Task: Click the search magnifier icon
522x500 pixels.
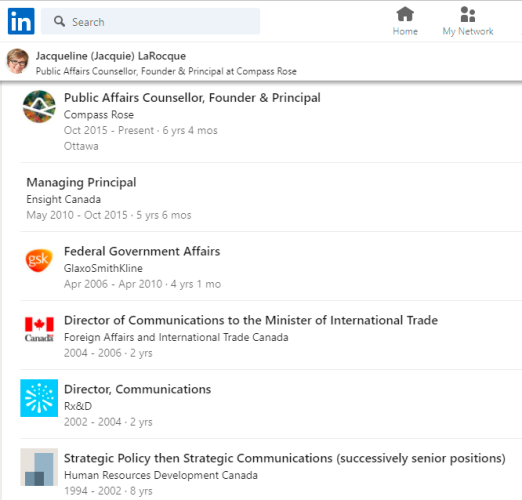Action: pyautogui.click(x=59, y=21)
